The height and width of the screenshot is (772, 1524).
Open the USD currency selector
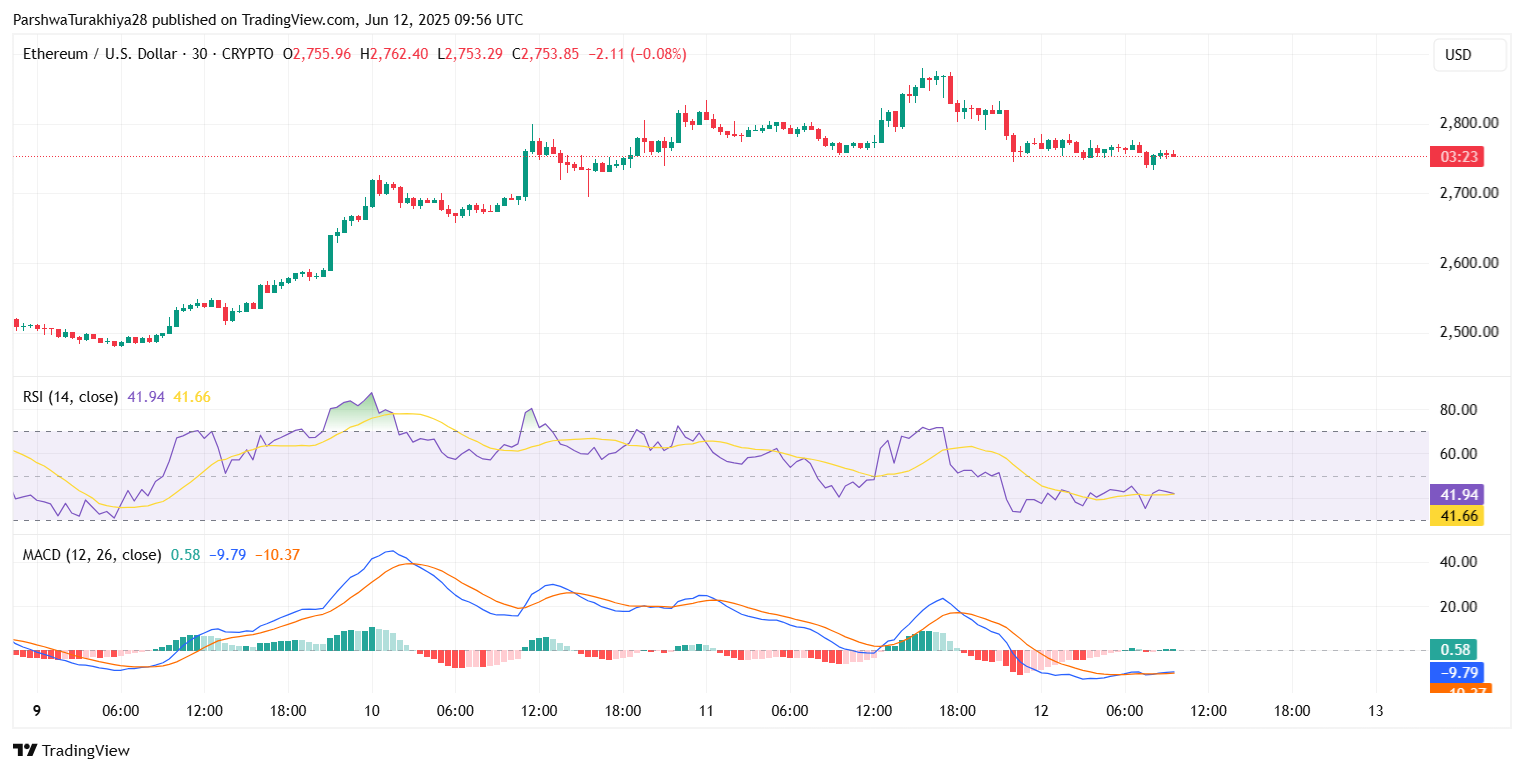point(1468,55)
